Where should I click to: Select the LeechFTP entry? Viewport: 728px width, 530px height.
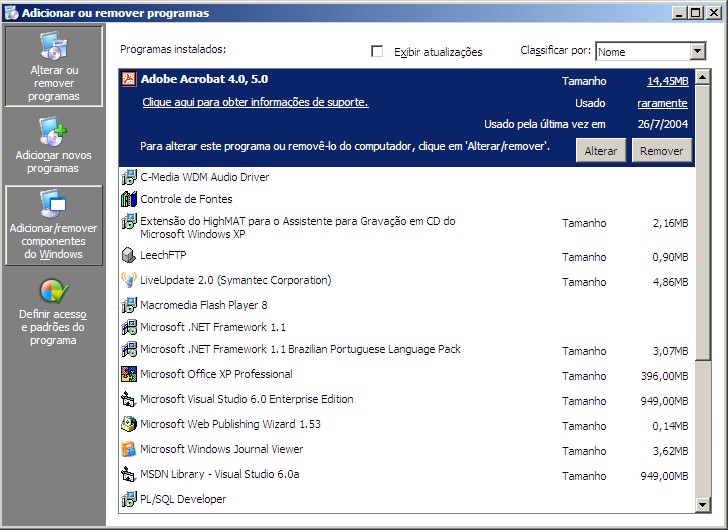407,255
